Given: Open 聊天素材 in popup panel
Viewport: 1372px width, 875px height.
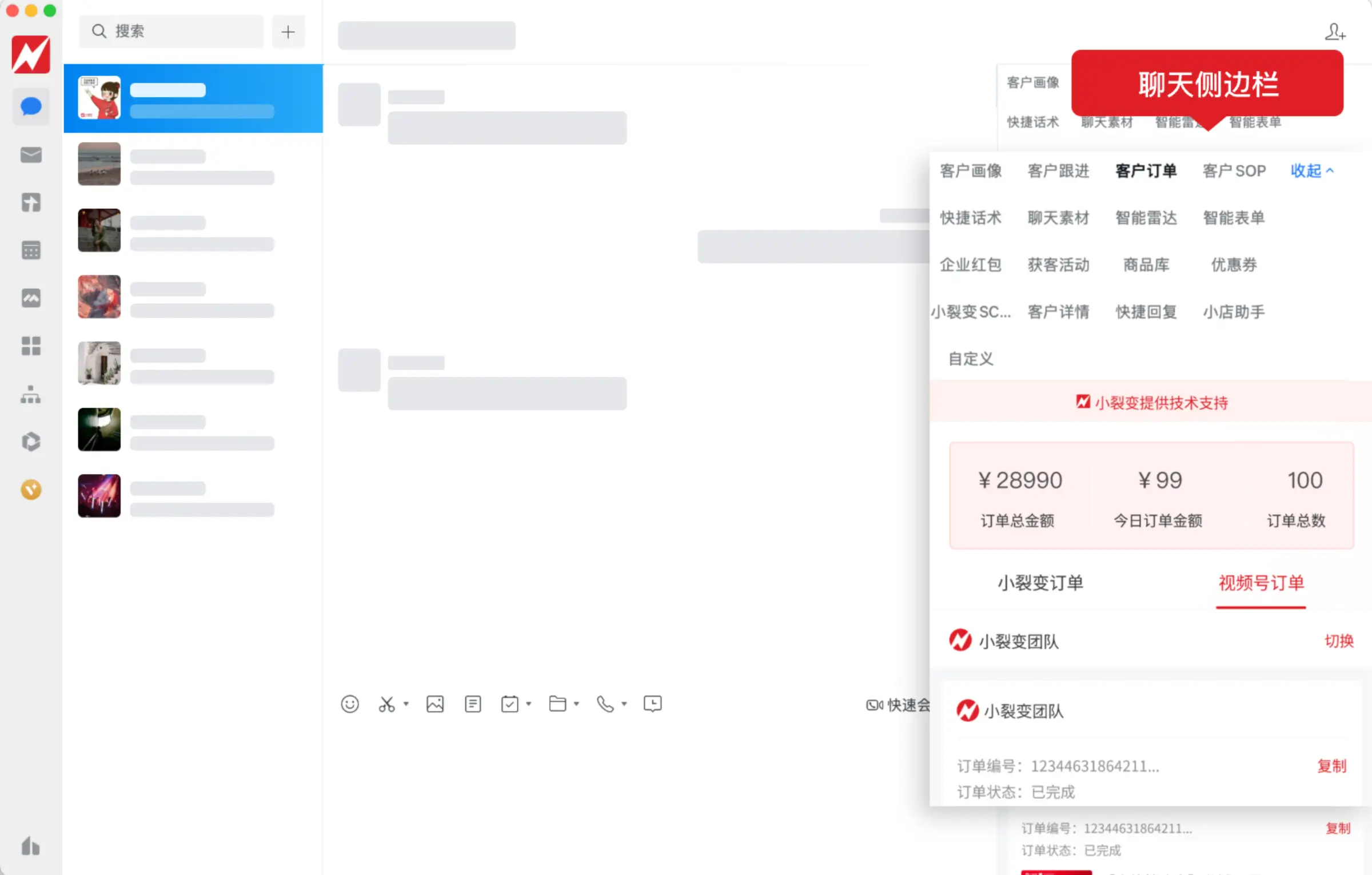Looking at the screenshot, I should coord(1058,217).
